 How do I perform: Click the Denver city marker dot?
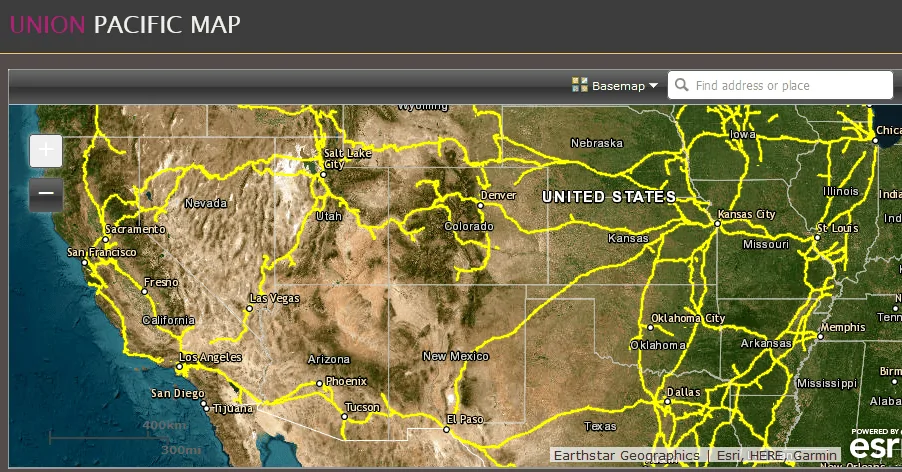(480, 205)
